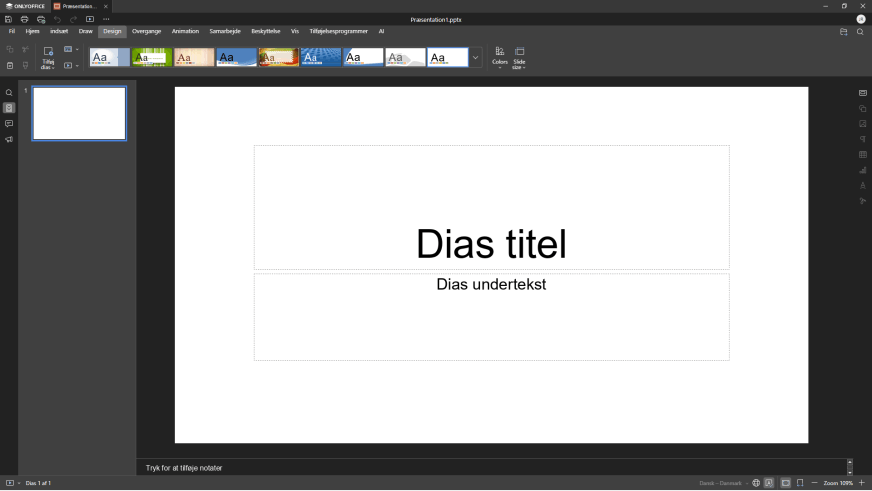
Task: Open the Slide size dropdown
Action: tap(520, 57)
